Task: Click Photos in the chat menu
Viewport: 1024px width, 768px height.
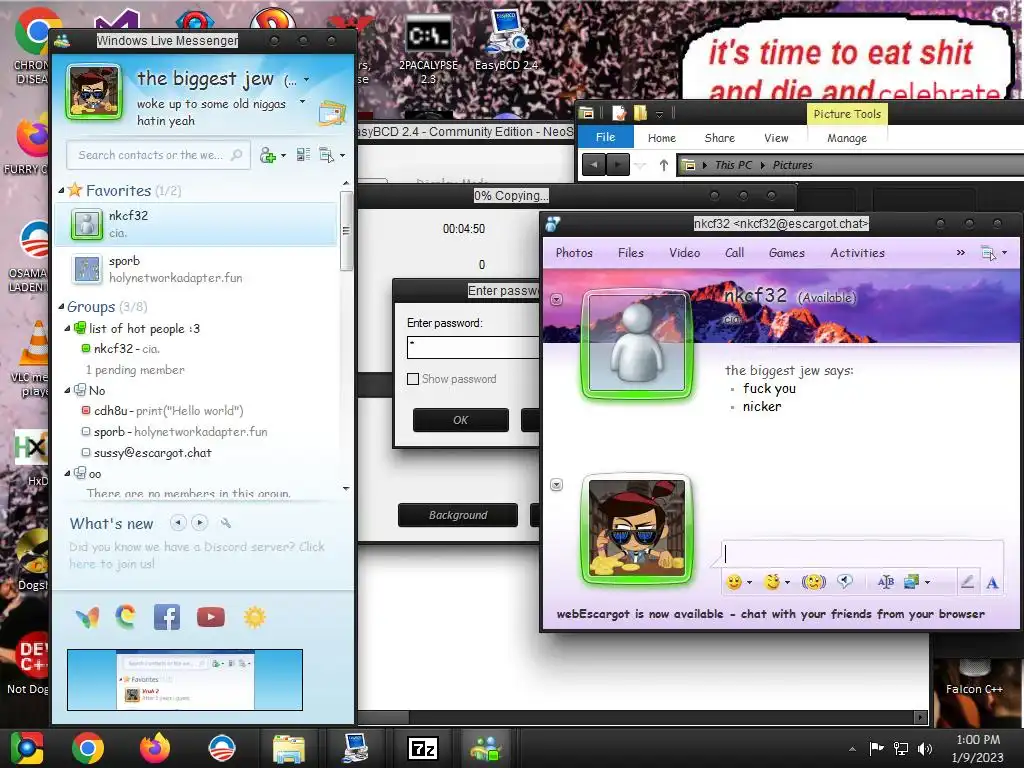Action: point(574,253)
